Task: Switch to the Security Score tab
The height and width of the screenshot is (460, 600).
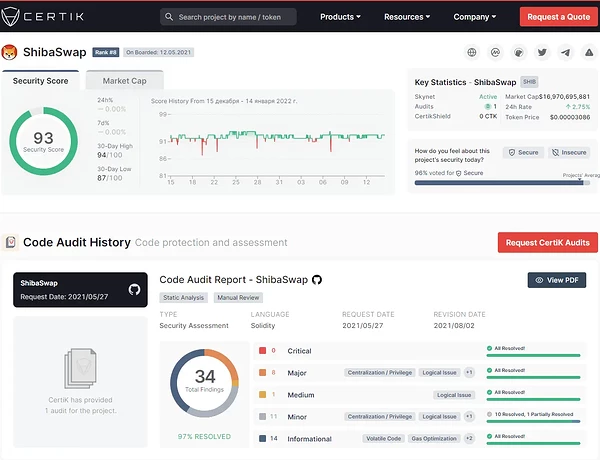Action: pyautogui.click(x=41, y=80)
